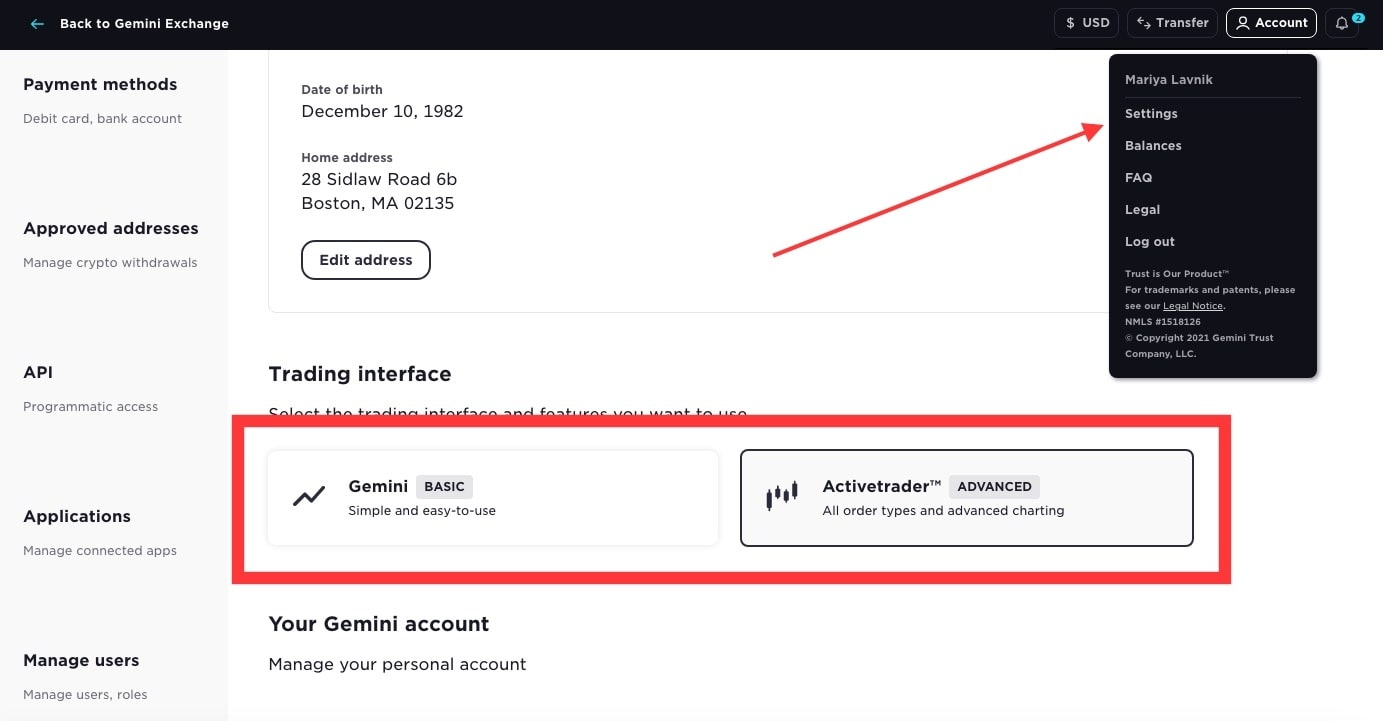Open the API programmatic access section

click(37, 372)
